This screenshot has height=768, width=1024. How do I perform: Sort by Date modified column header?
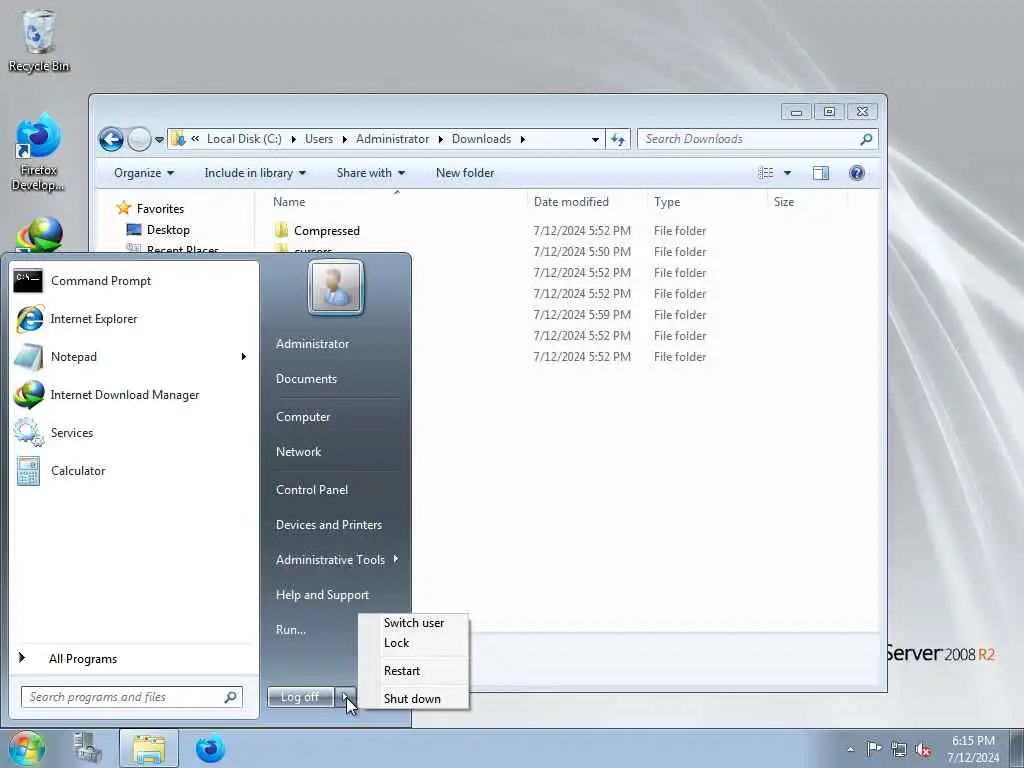pos(571,202)
